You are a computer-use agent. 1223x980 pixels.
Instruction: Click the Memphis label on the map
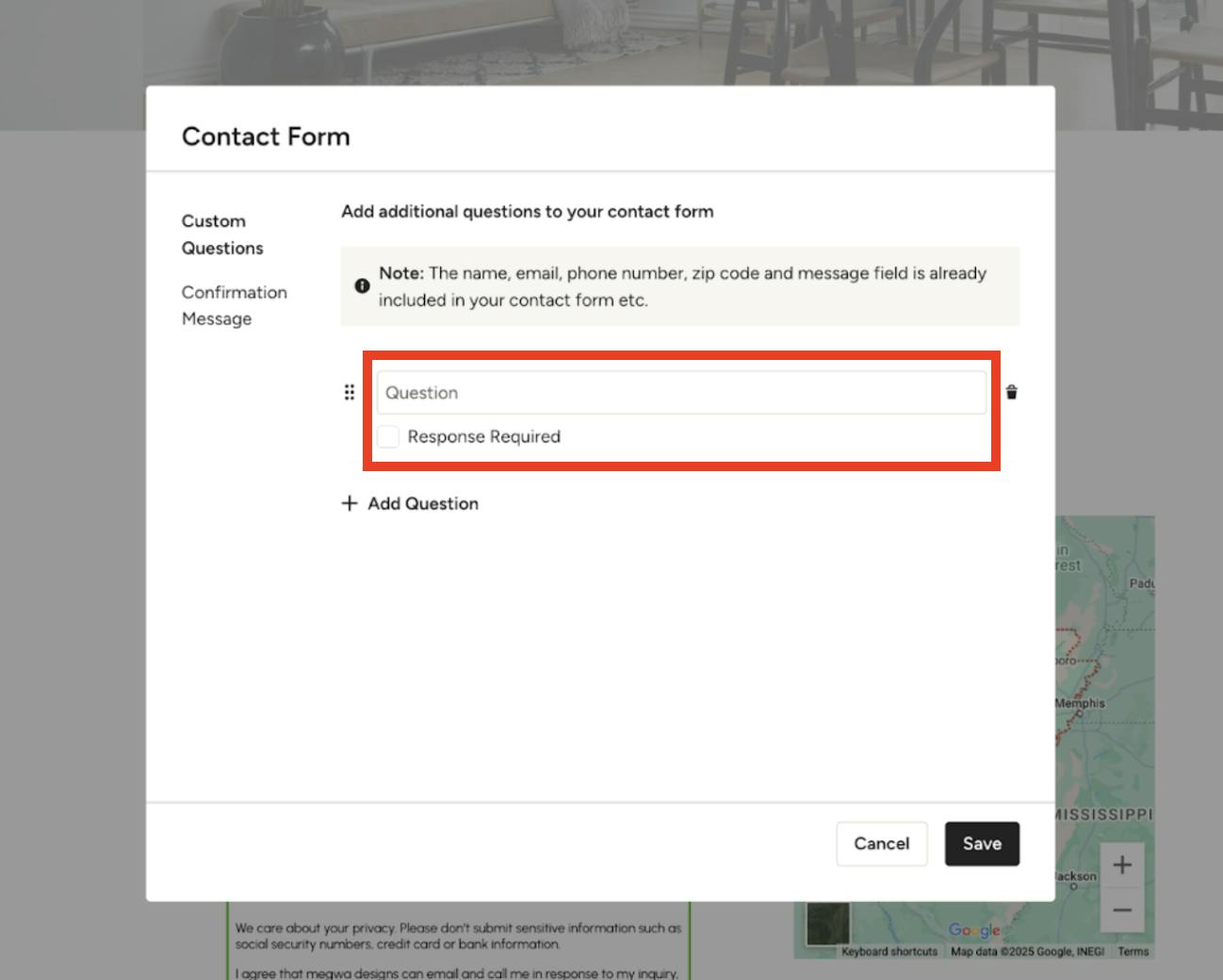click(1080, 703)
